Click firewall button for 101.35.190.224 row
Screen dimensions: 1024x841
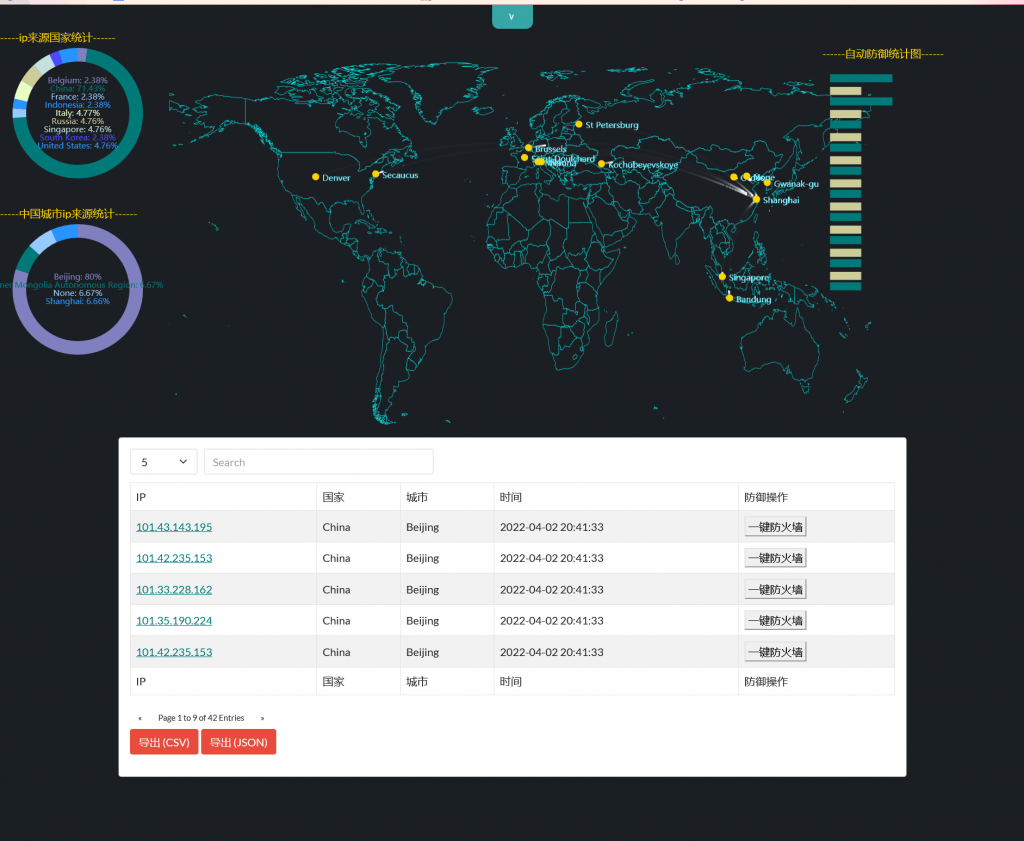775,621
